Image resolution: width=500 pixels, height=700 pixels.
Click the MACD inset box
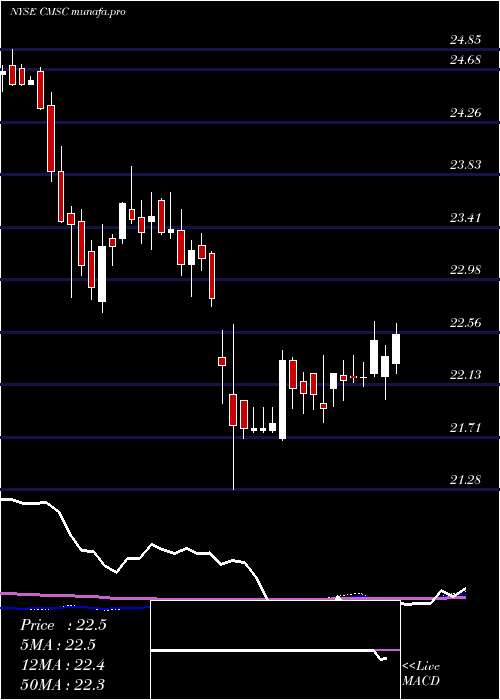[x=275, y=650]
